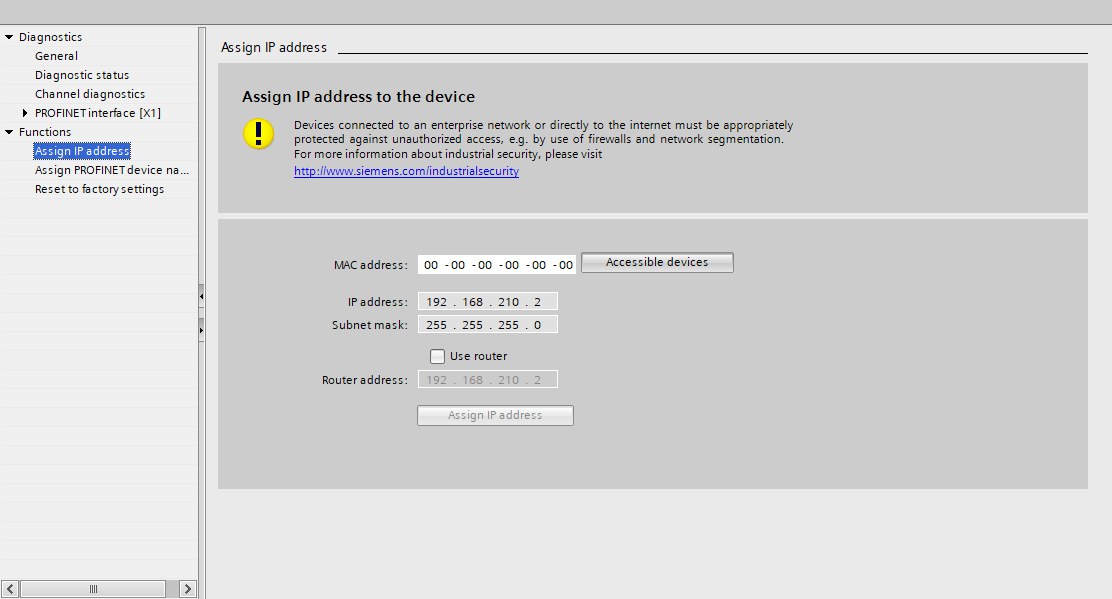Image resolution: width=1112 pixels, height=599 pixels.
Task: Edit the IP address value
Action: [487, 300]
